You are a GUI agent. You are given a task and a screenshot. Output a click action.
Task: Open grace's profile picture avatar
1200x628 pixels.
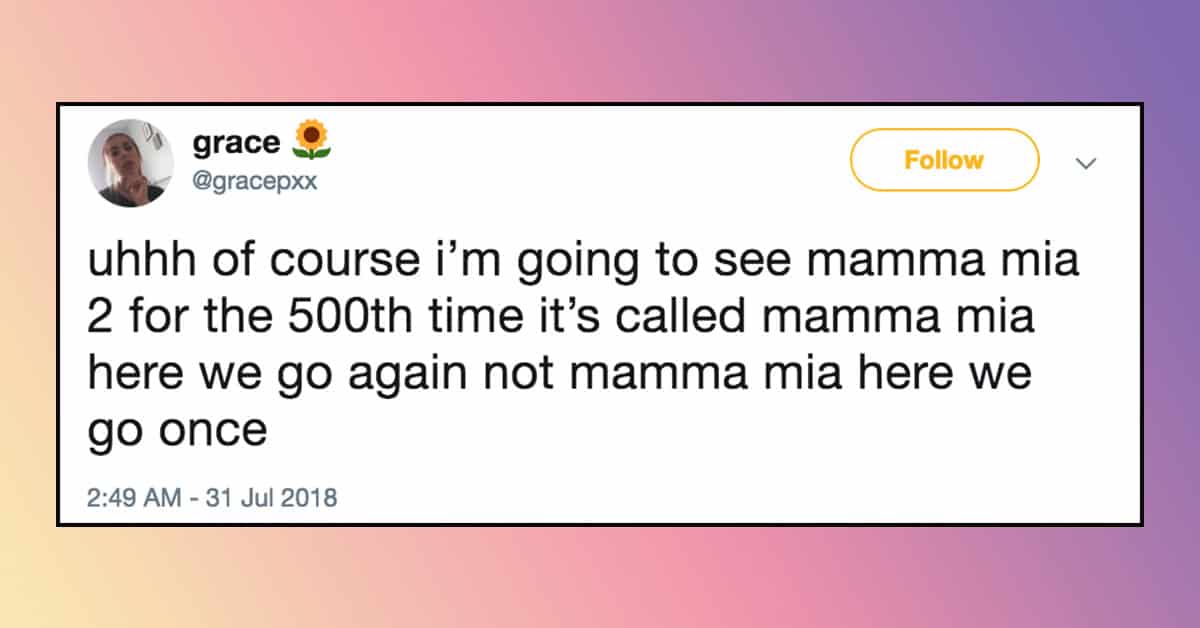pos(129,163)
